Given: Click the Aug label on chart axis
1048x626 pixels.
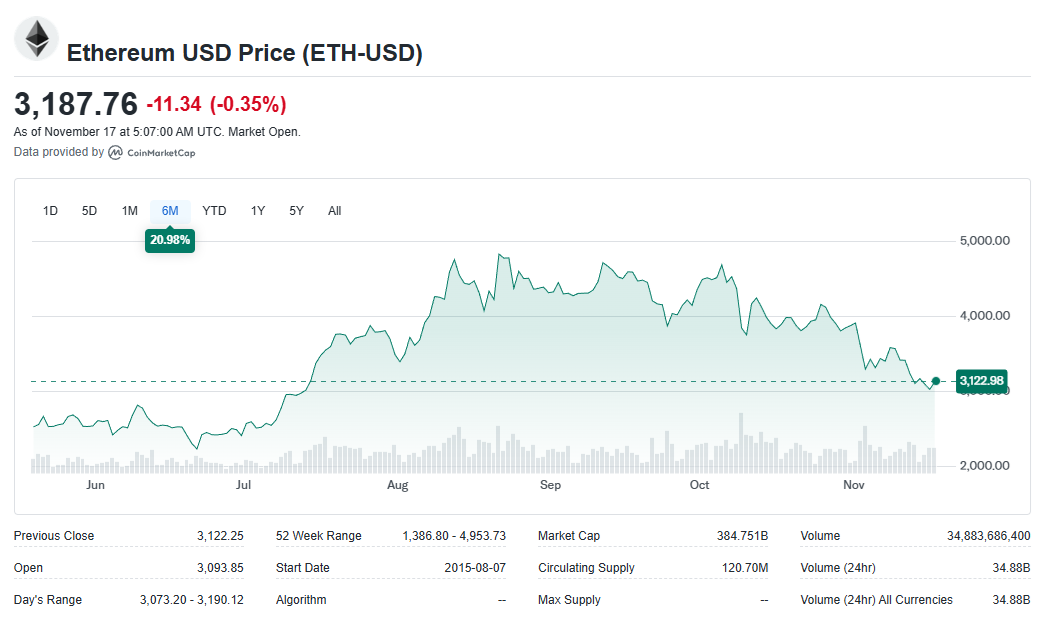Looking at the screenshot, I should [398, 485].
